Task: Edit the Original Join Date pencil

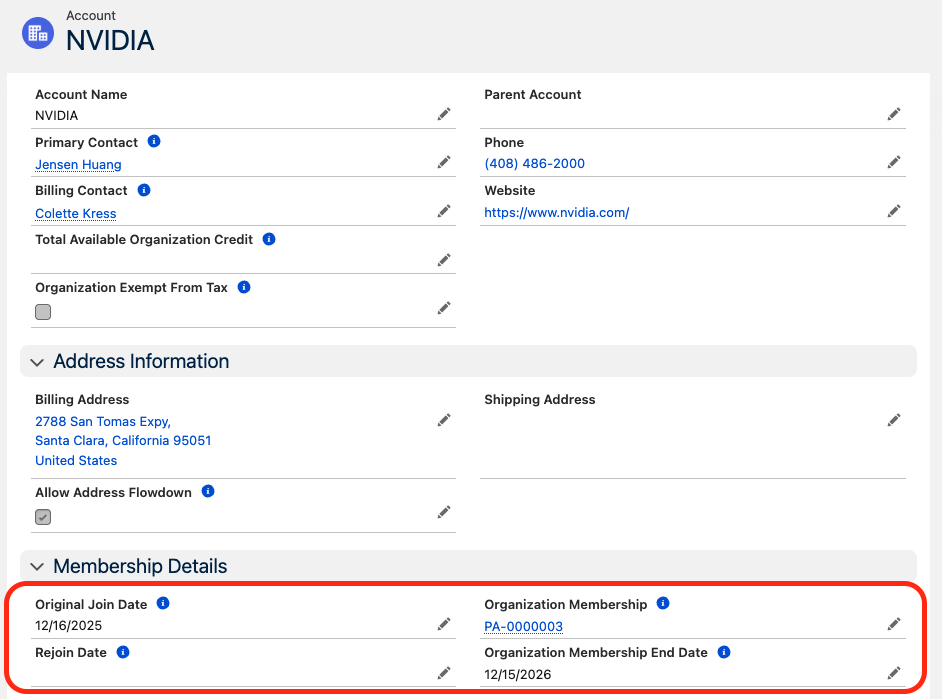Action: pyautogui.click(x=444, y=625)
